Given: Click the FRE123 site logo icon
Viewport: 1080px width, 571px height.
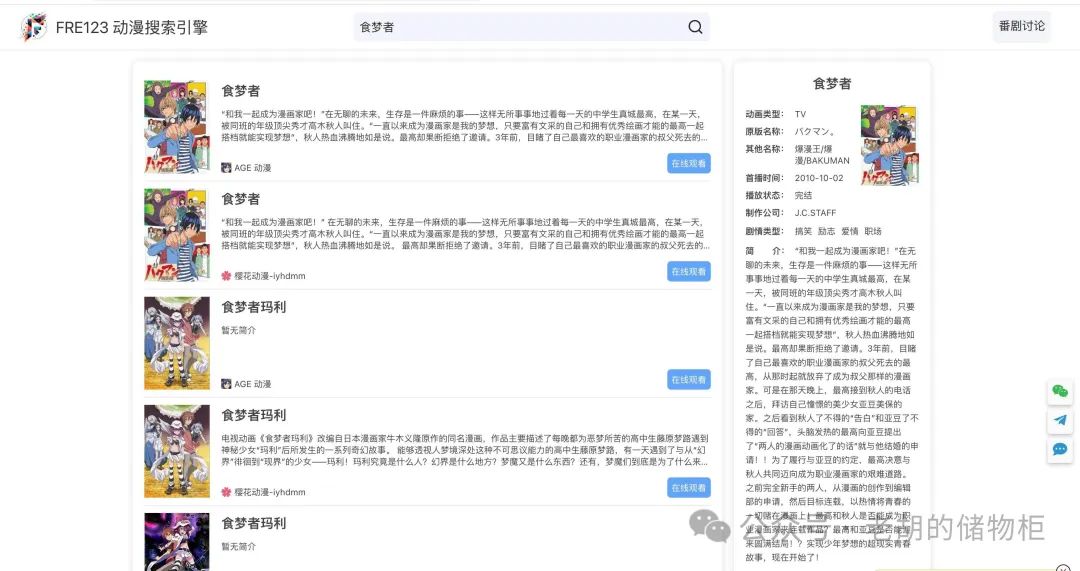Looking at the screenshot, I should pos(34,28).
